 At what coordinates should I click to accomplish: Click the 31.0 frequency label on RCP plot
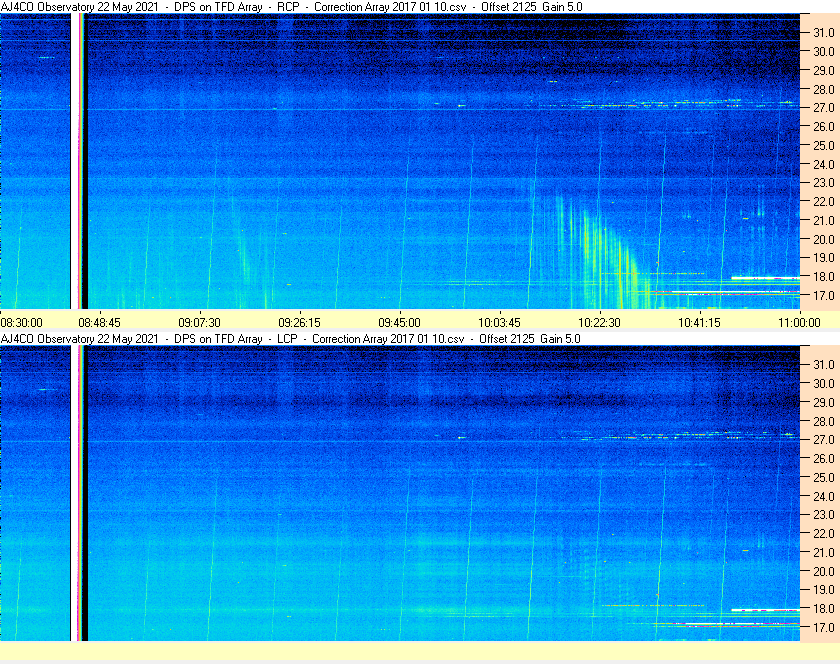[x=824, y=33]
